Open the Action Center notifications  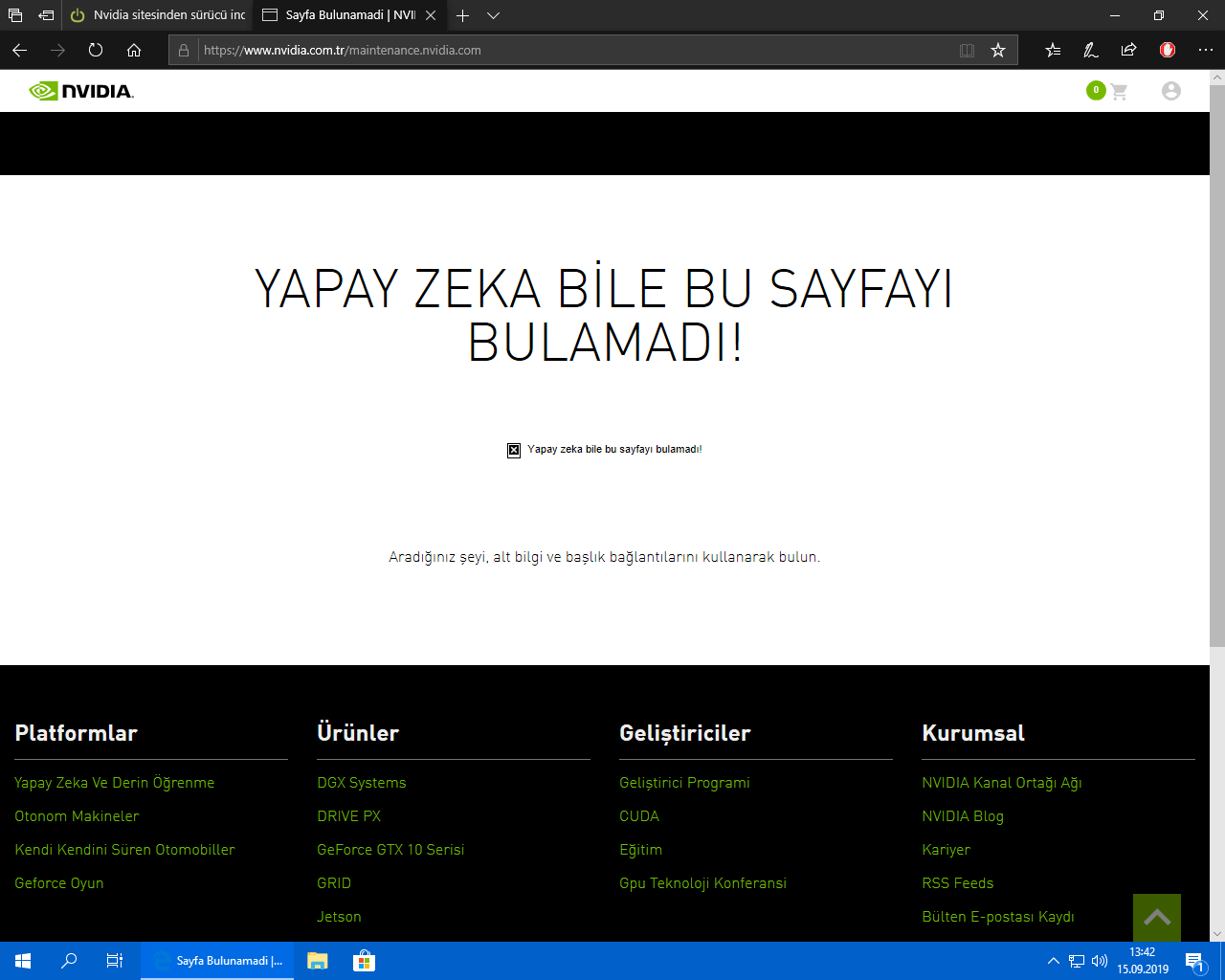[x=1195, y=961]
